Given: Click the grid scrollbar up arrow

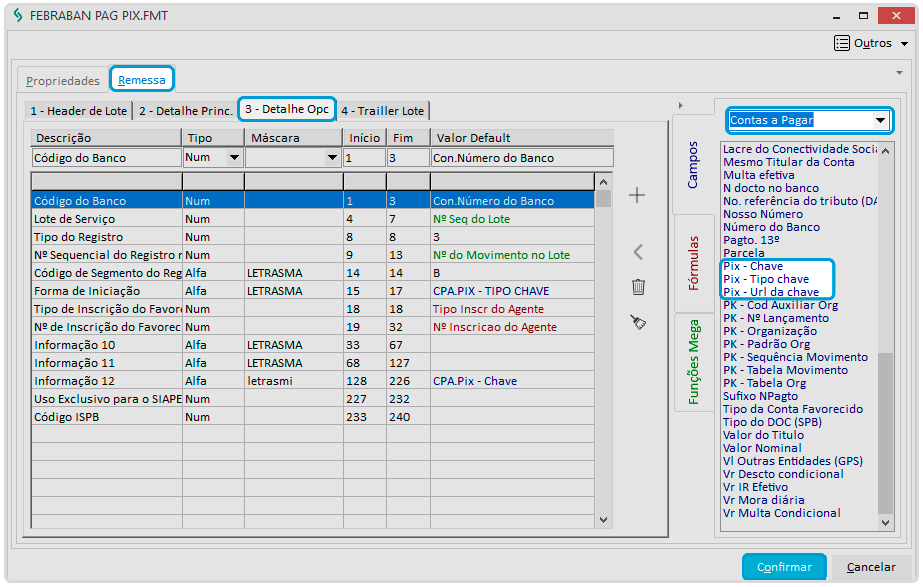Looking at the screenshot, I should (603, 183).
